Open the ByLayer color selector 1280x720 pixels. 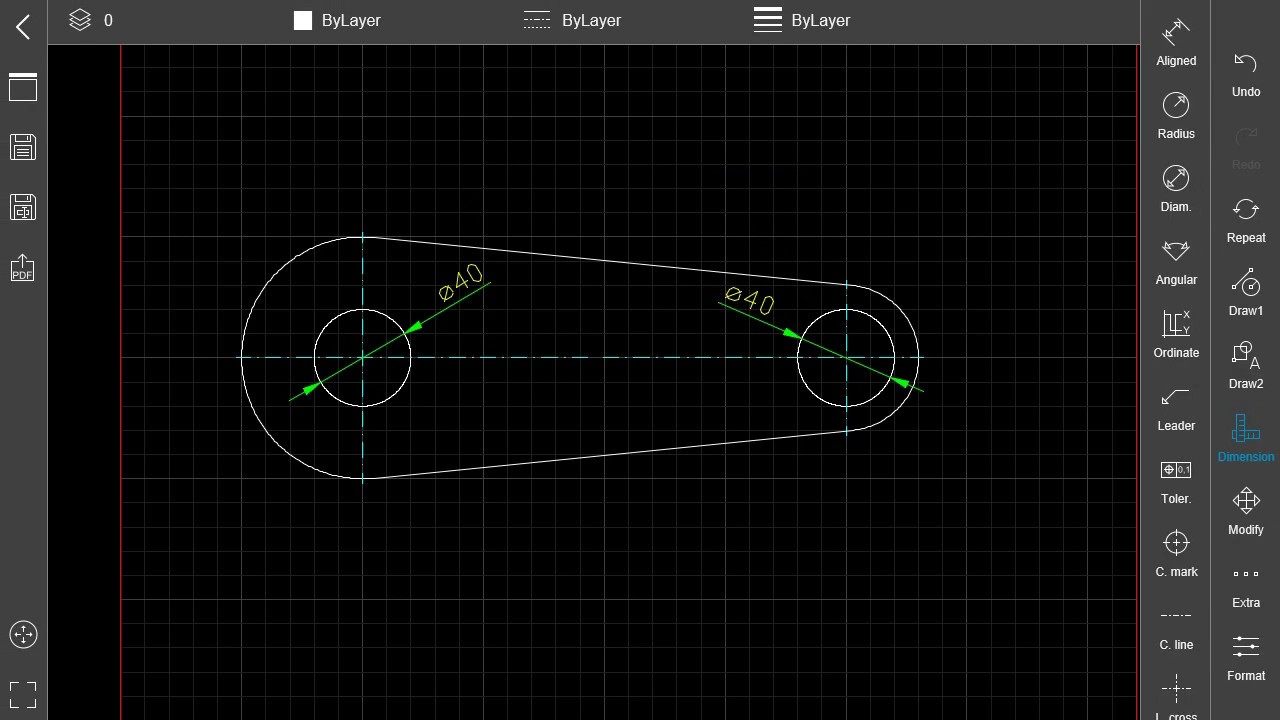click(337, 20)
